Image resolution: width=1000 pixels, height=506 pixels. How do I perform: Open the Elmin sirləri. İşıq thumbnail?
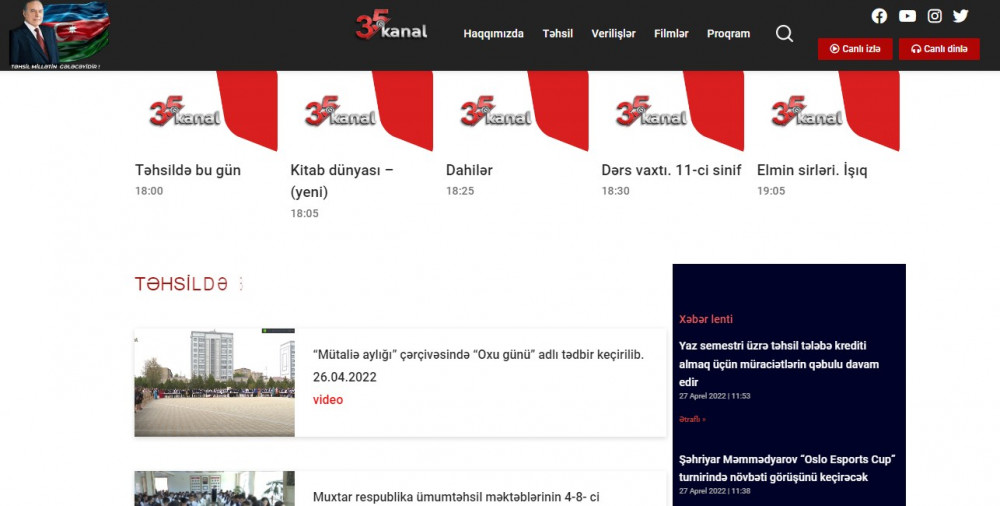pyautogui.click(x=828, y=111)
